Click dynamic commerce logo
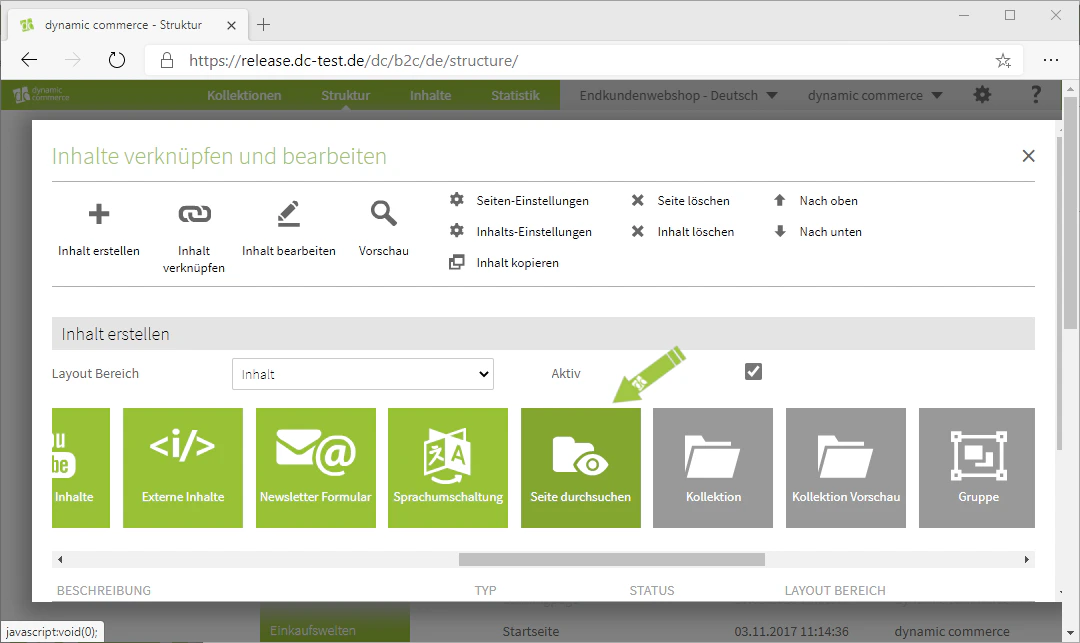The height and width of the screenshot is (643, 1080). pyautogui.click(x=41, y=94)
